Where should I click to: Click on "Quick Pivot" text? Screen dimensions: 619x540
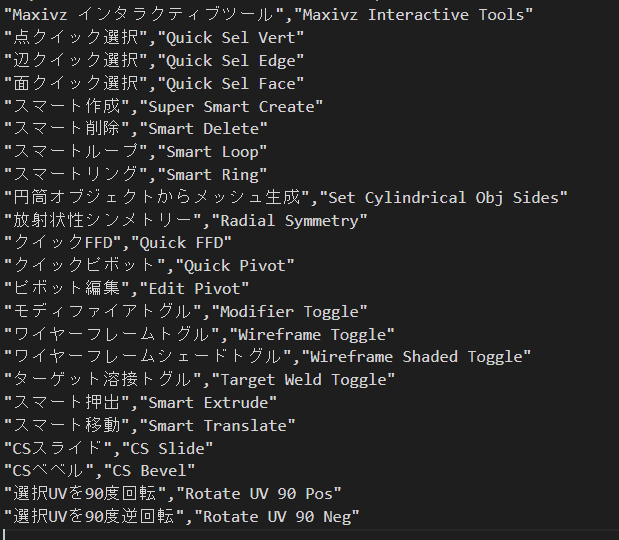(235, 266)
